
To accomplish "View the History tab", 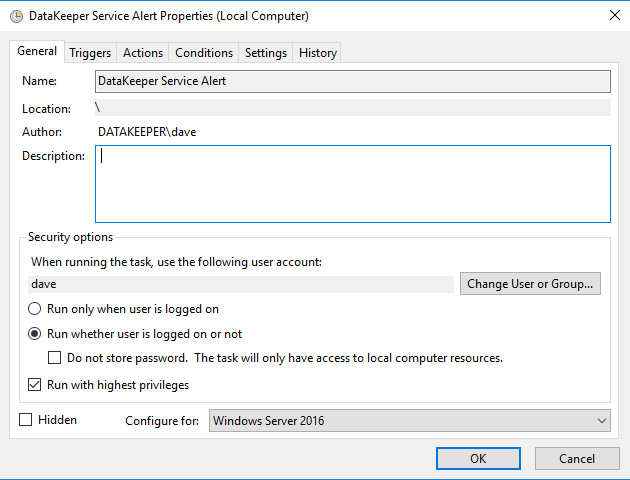I will point(318,53).
